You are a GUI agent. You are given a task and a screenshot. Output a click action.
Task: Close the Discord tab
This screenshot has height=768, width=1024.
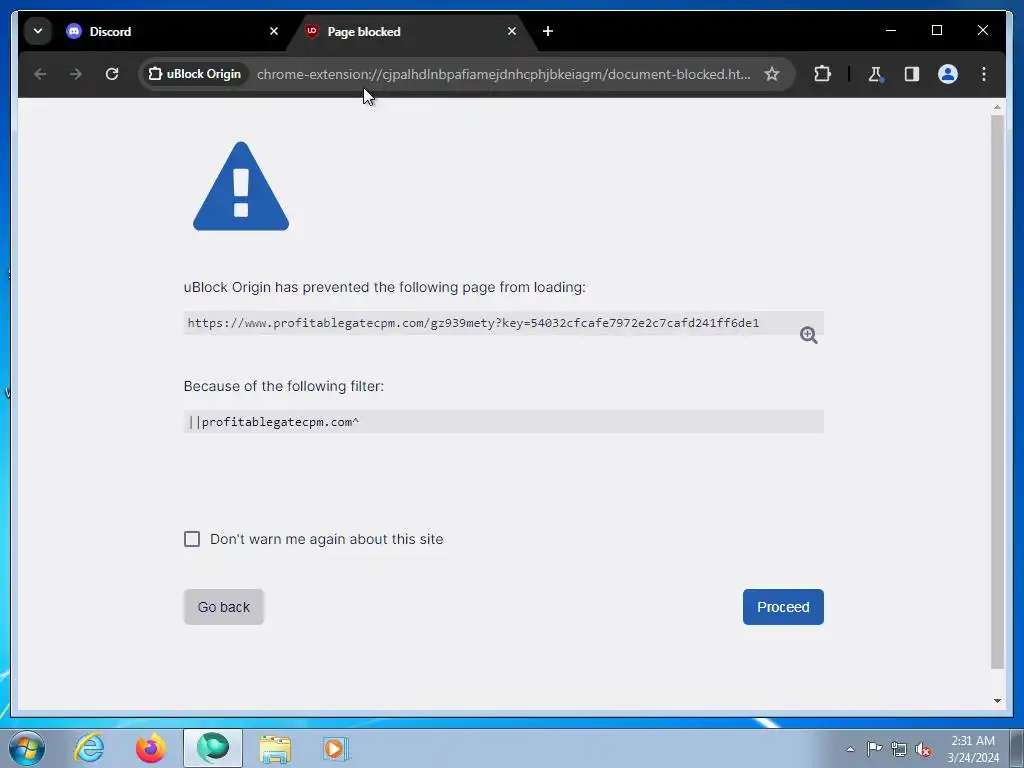point(274,31)
